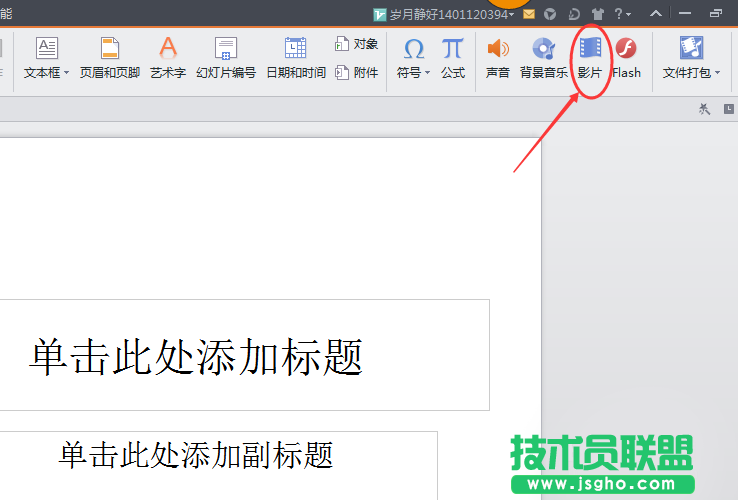
Task: Insert sound (声音)
Action: coord(498,58)
